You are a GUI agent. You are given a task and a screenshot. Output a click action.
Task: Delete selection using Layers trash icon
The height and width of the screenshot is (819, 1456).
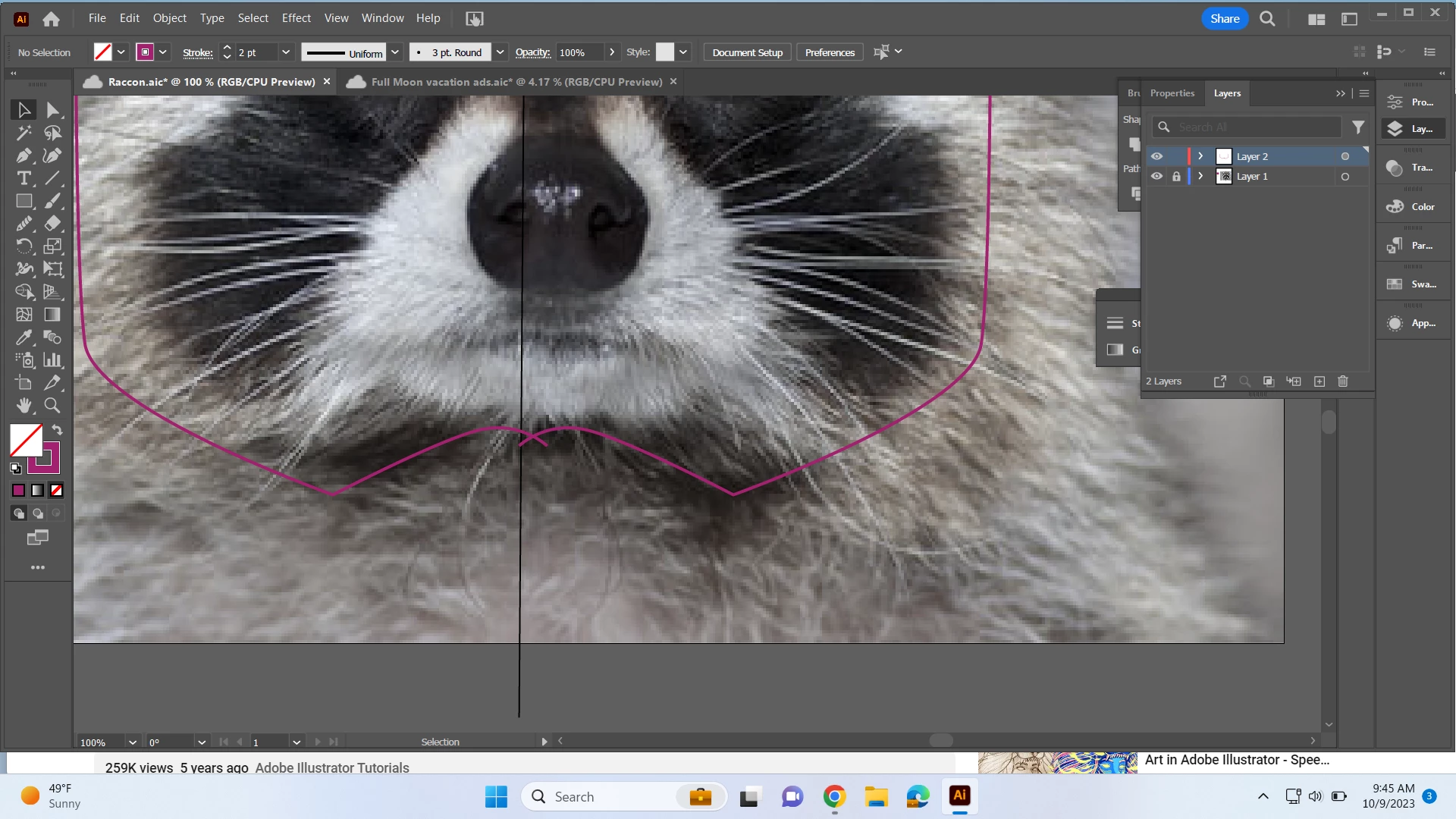point(1343,381)
